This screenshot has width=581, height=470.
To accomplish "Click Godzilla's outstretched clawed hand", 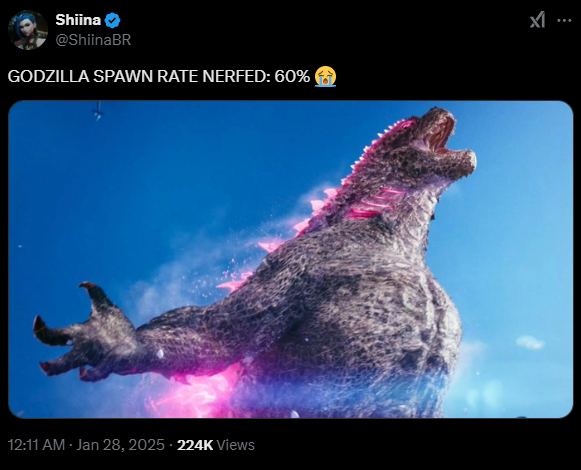I will click(83, 334).
